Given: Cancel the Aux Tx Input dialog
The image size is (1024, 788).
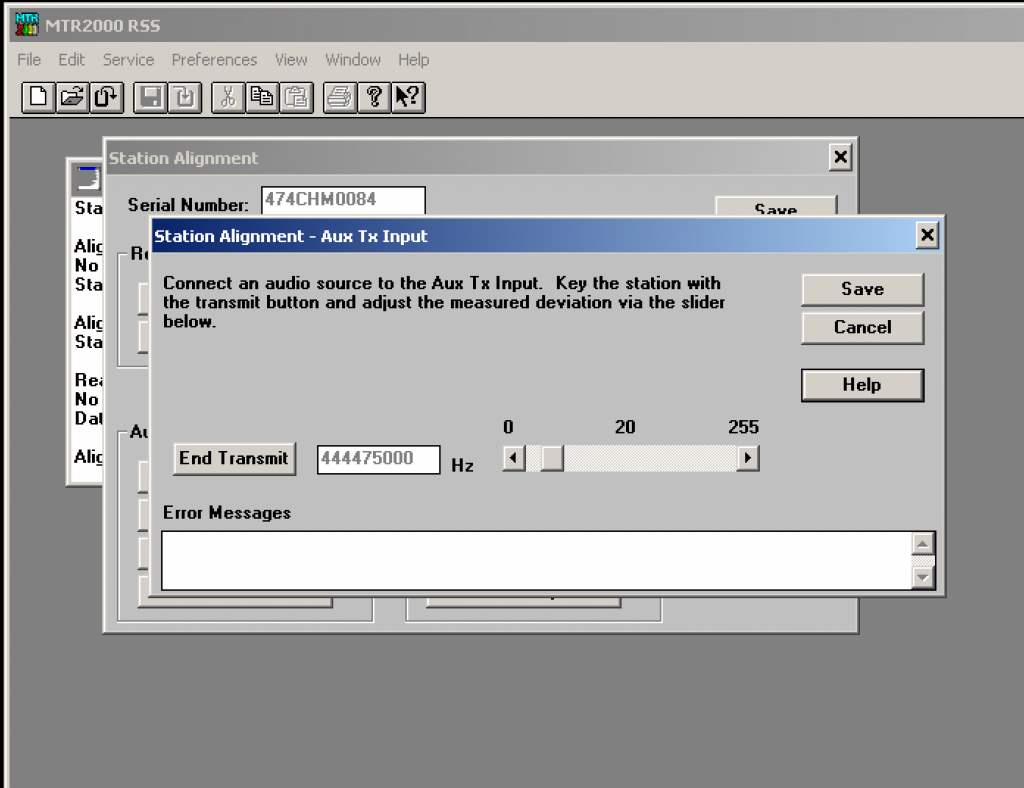Looking at the screenshot, I should [862, 327].
